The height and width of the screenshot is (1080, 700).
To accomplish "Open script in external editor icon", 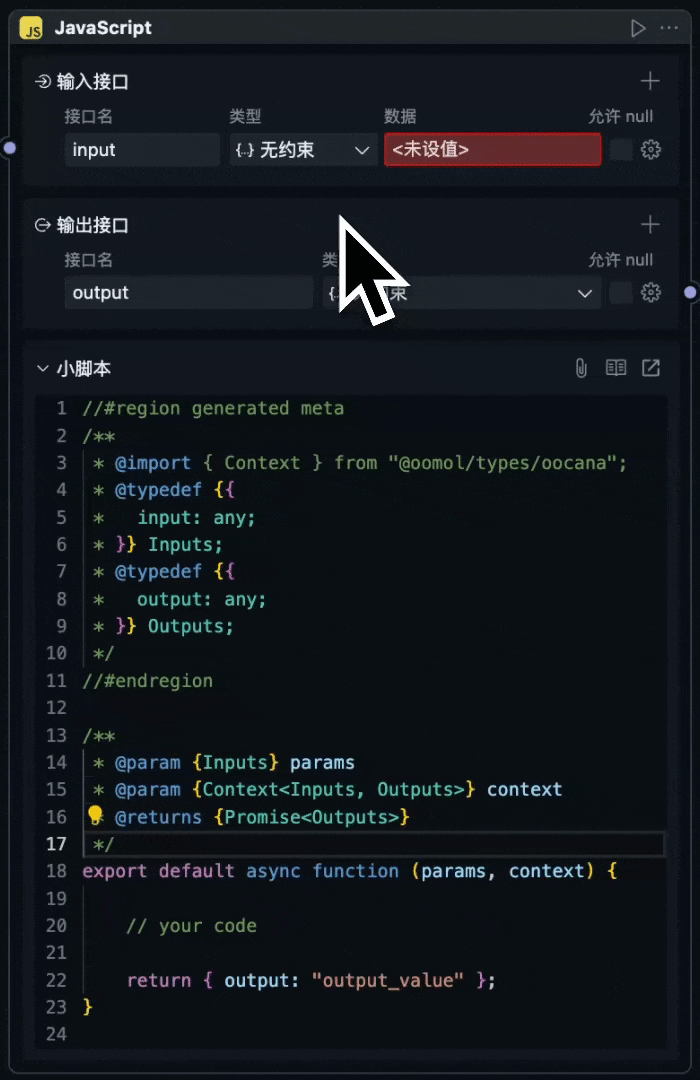I will click(x=651, y=368).
